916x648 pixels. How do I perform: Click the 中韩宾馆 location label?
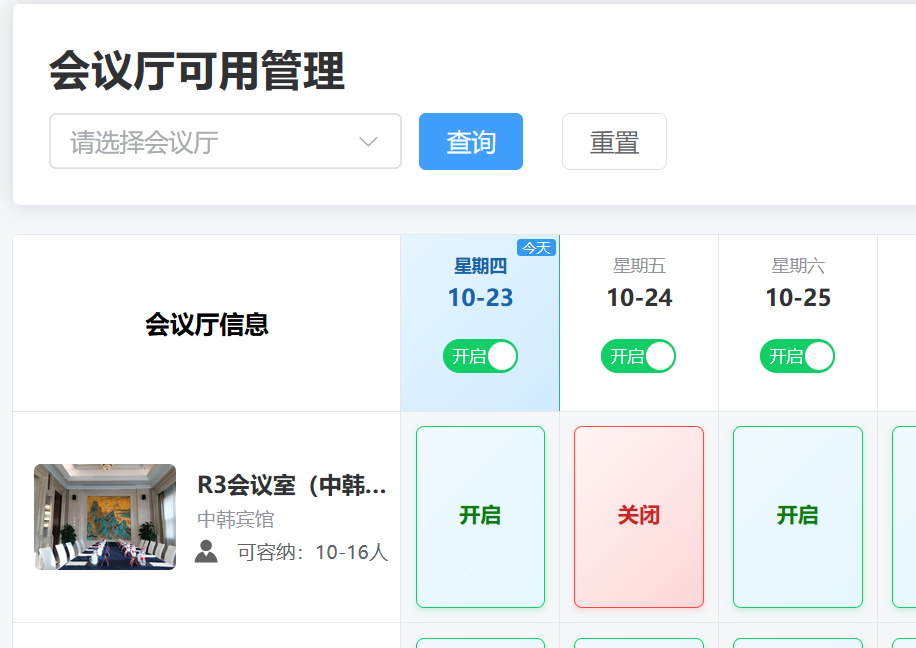coord(235,520)
